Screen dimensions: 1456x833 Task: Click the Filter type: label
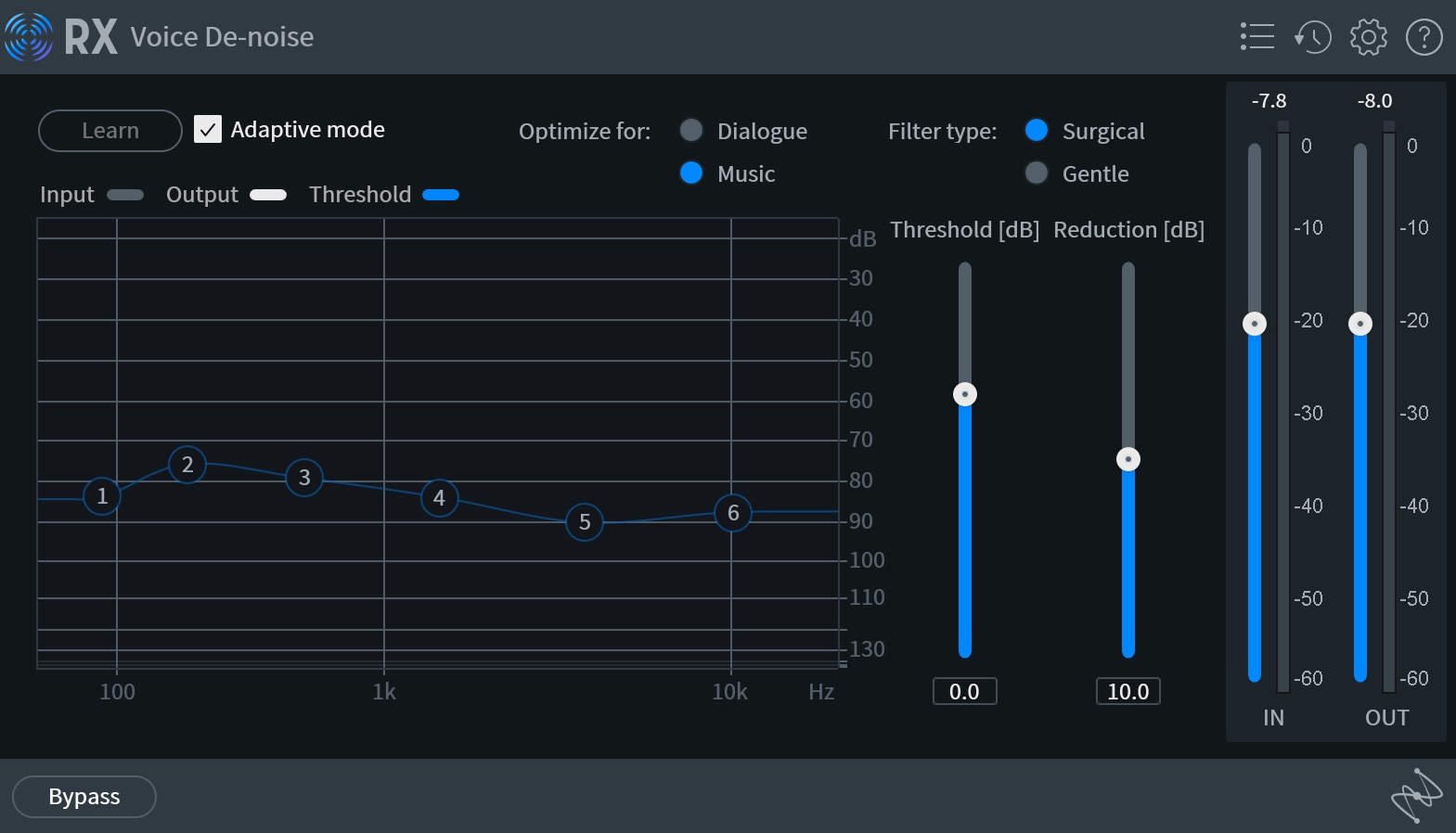943,132
